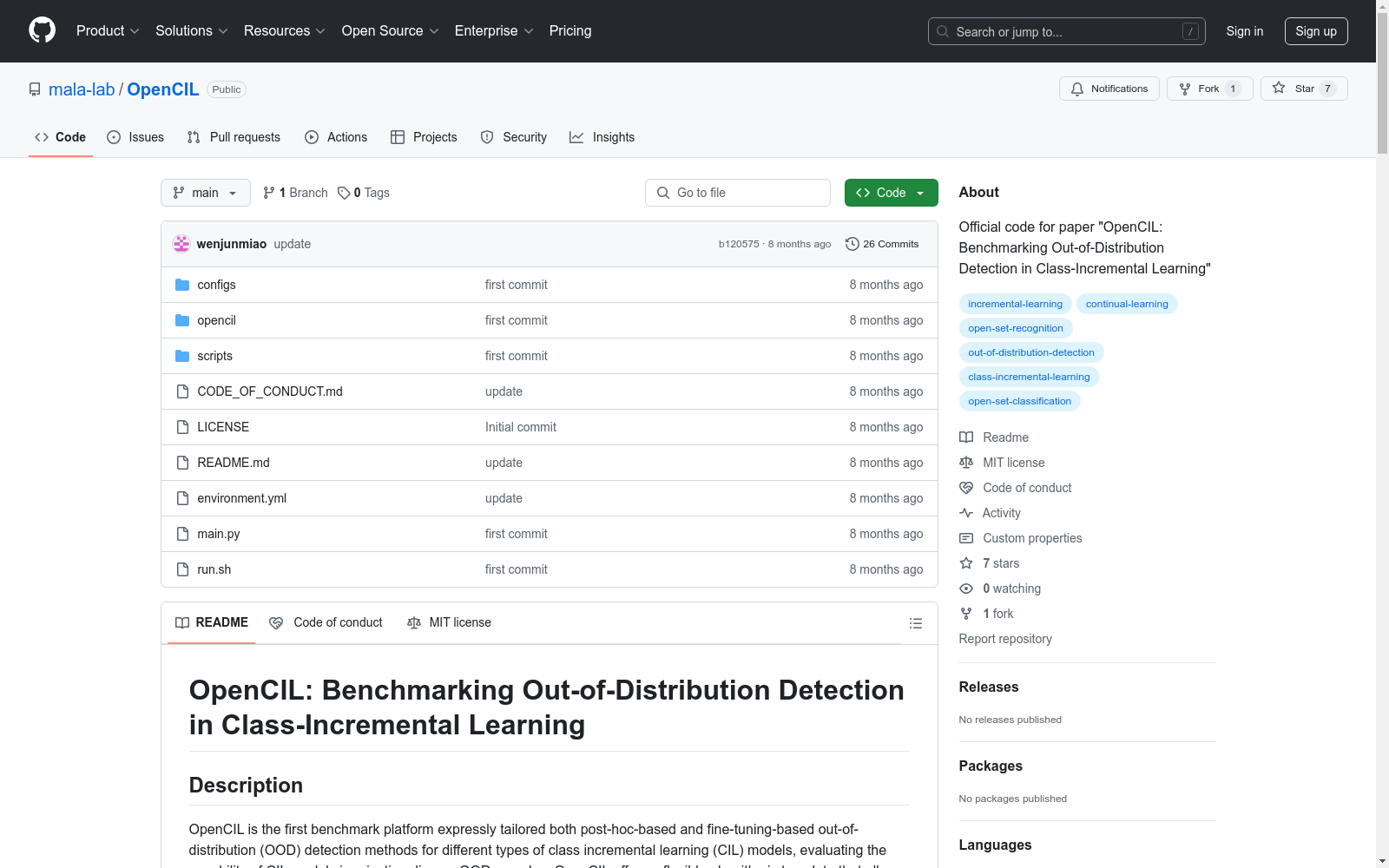Switch to the Code of conduct tab
The image size is (1389, 868).
pos(326,622)
